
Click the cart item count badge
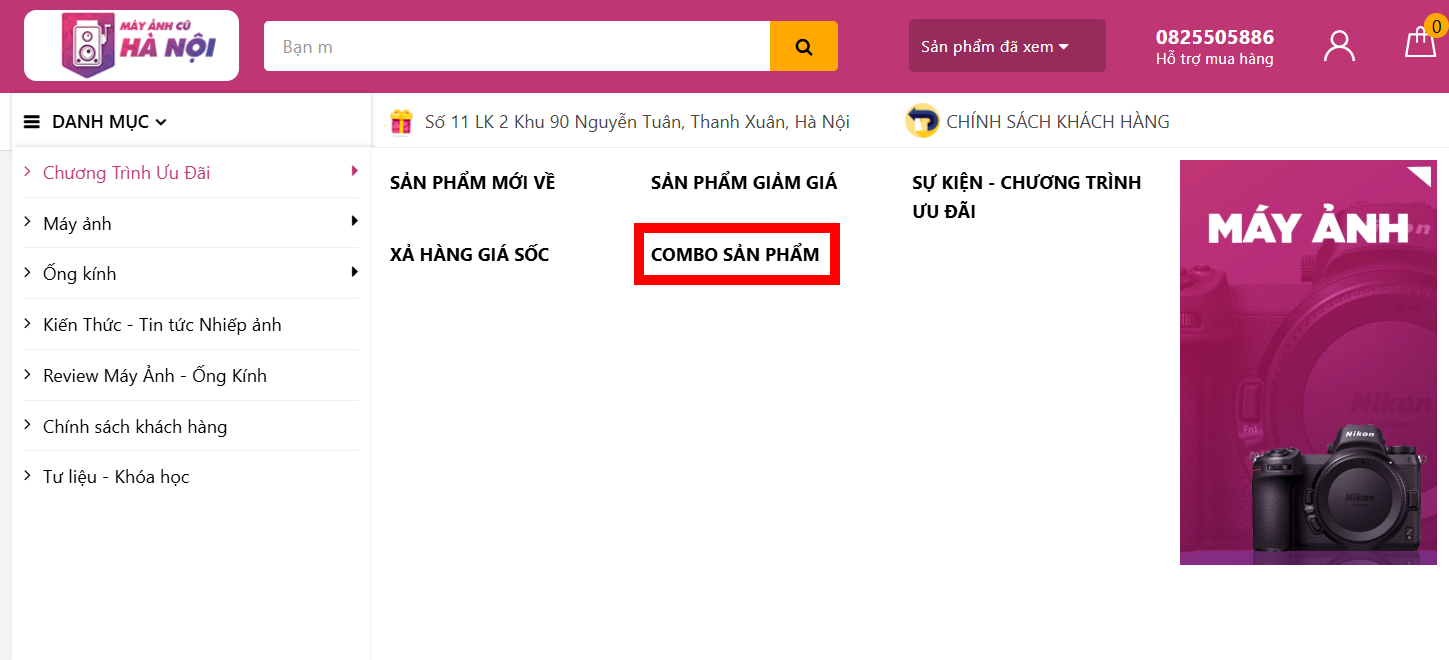point(1437,27)
